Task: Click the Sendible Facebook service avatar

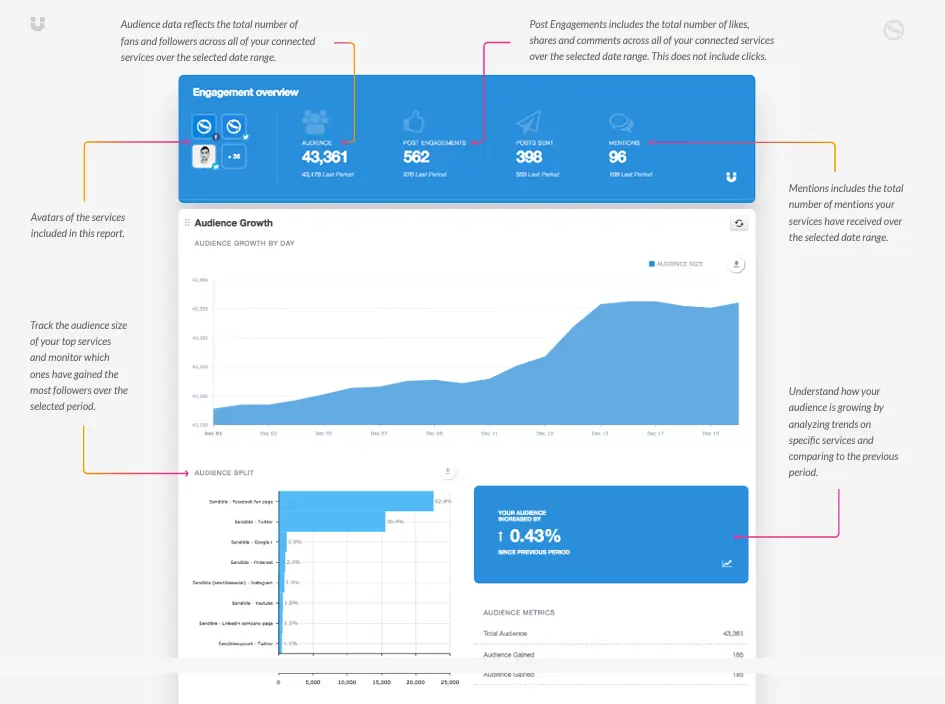Action: 204,127
